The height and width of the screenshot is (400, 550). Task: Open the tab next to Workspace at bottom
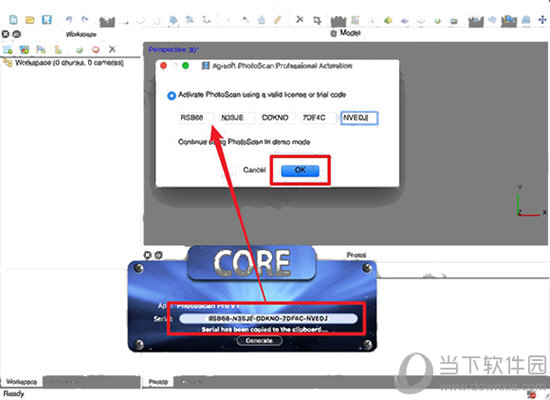[x=63, y=382]
